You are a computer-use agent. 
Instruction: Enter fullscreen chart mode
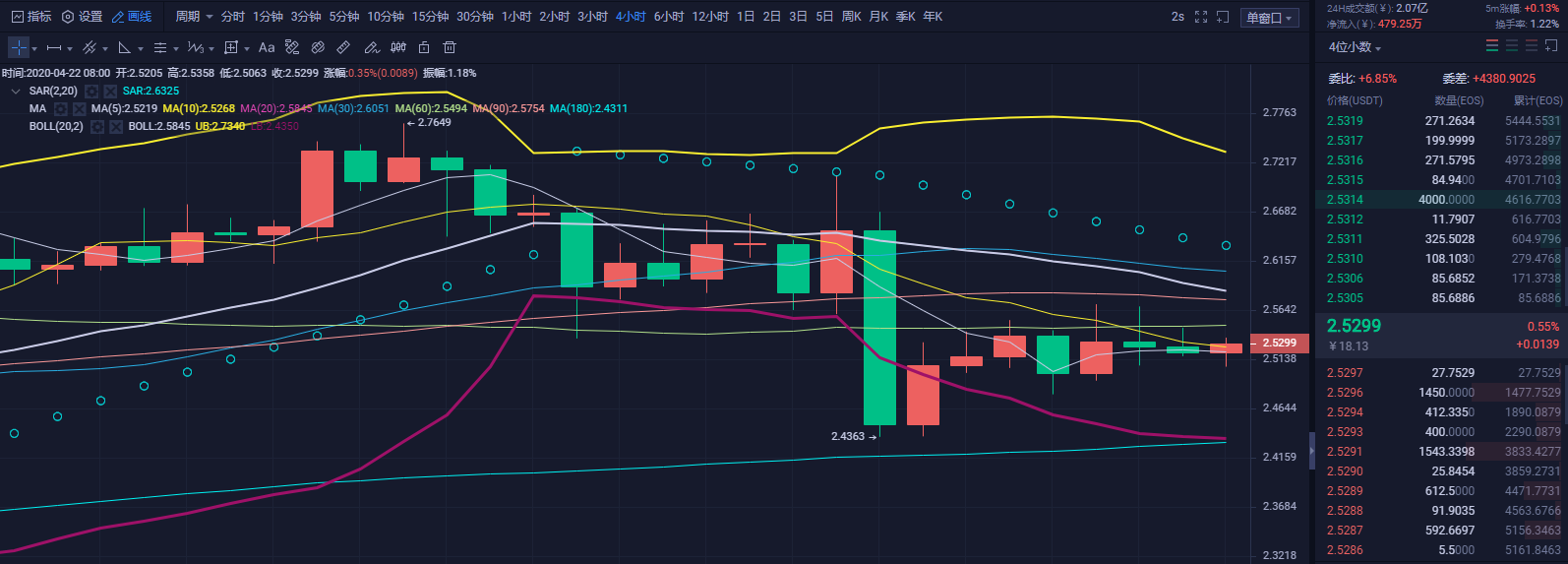(x=1201, y=17)
